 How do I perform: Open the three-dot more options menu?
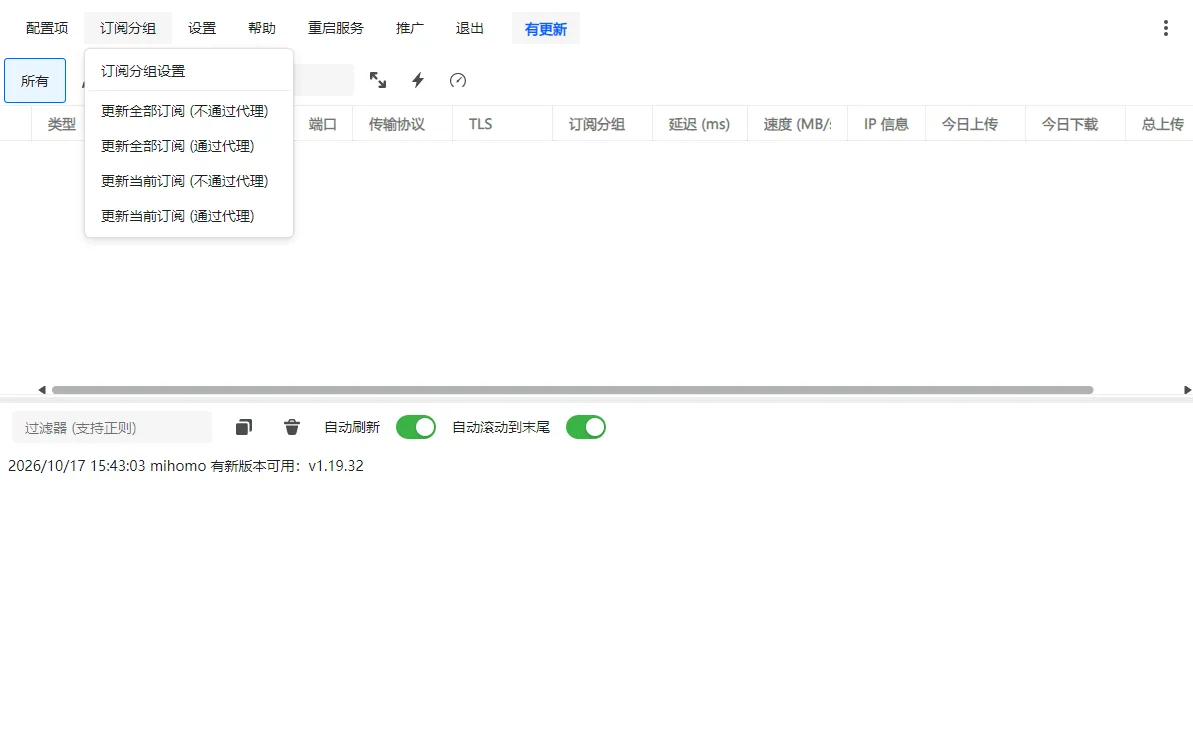[1166, 28]
